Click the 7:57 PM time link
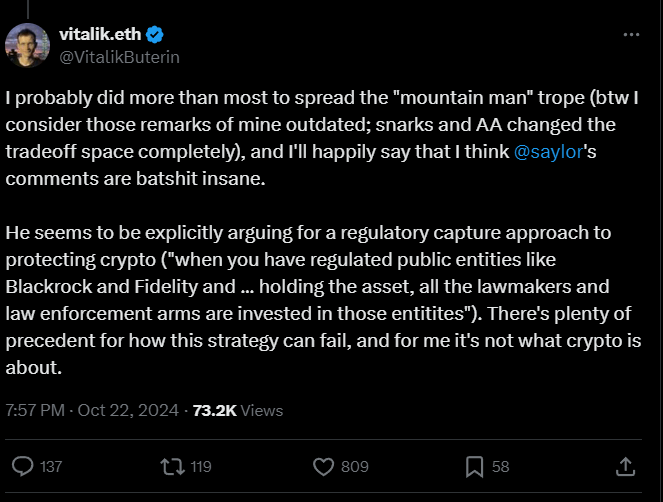Image resolution: width=663 pixels, height=502 pixels. 38,410
